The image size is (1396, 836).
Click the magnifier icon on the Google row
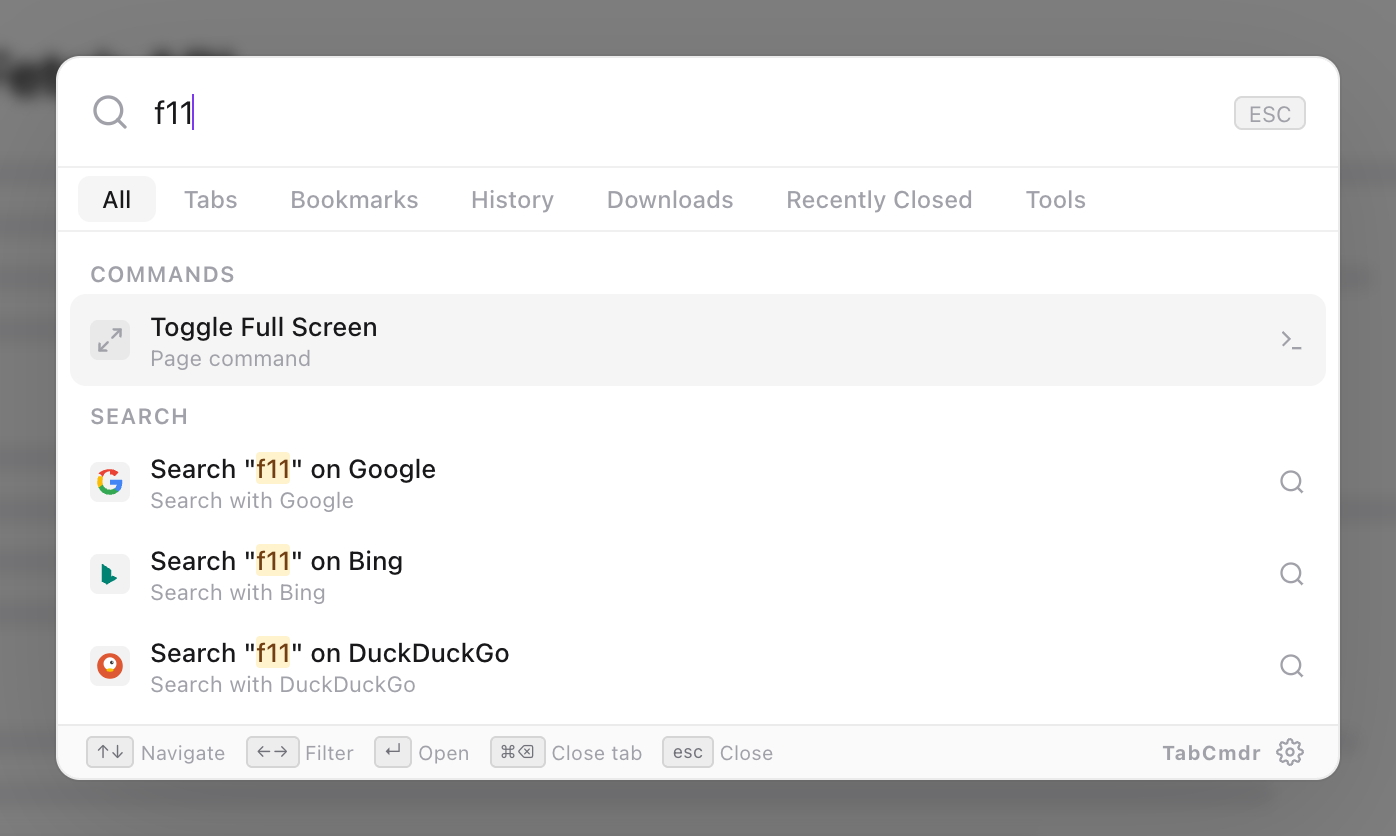coord(1291,482)
